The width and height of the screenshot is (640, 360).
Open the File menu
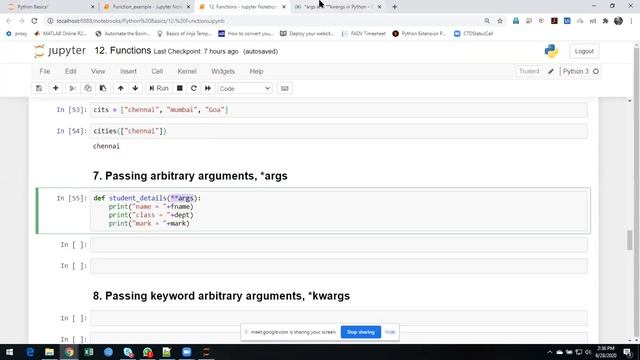coord(45,71)
